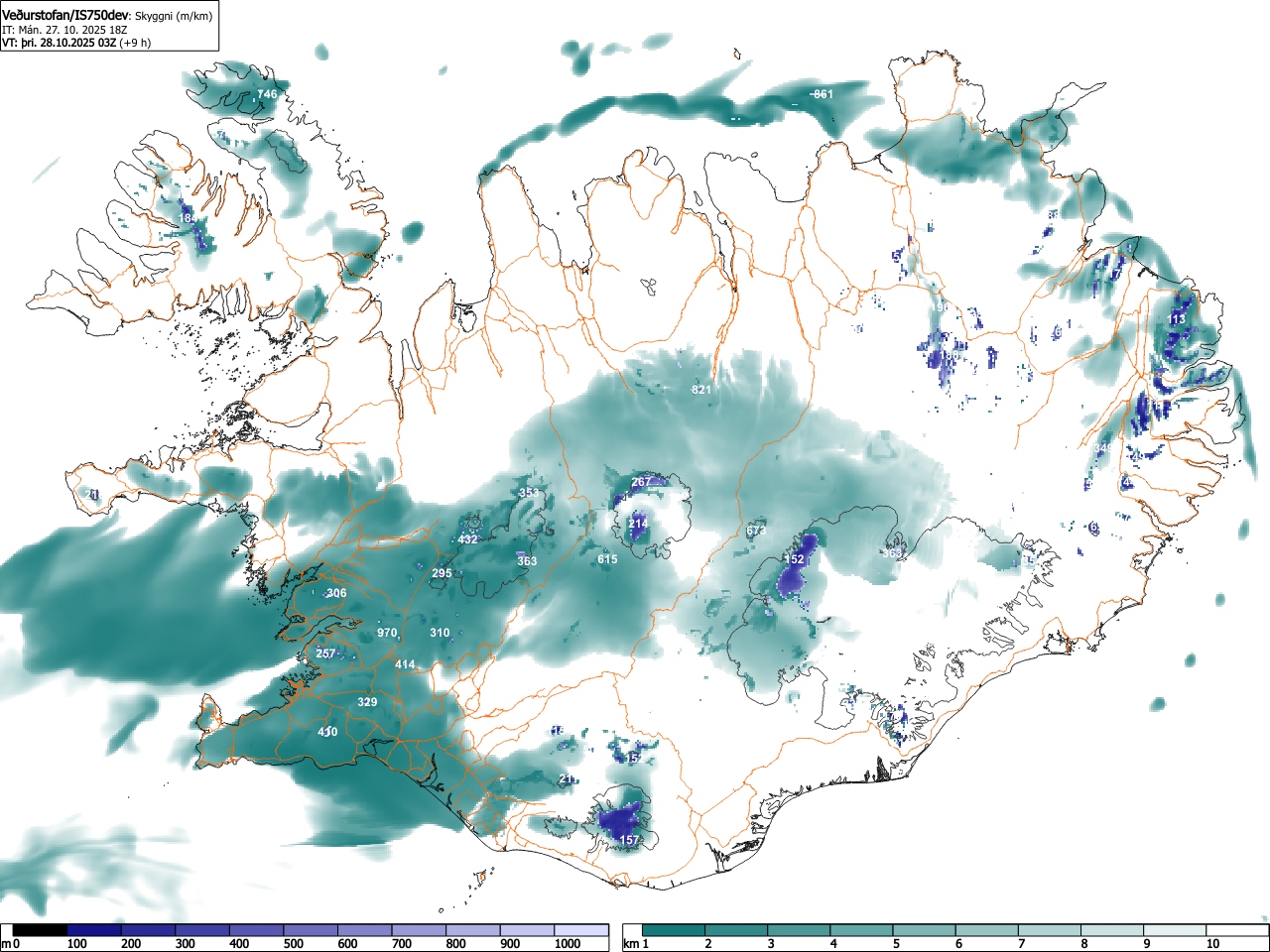This screenshot has height=952, width=1270.
Task: Click the 306 visibility value
Action: coord(336,593)
